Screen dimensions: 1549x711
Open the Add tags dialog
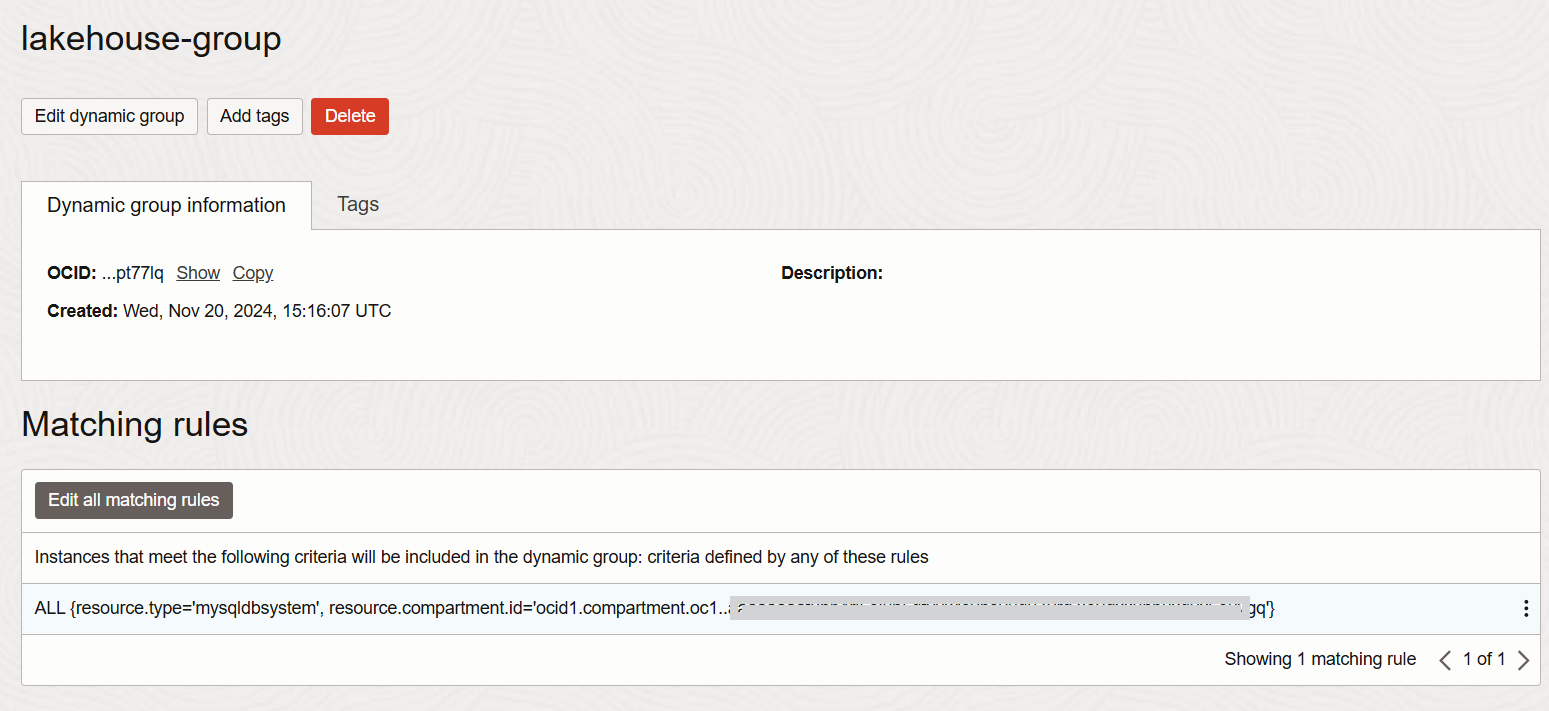254,116
